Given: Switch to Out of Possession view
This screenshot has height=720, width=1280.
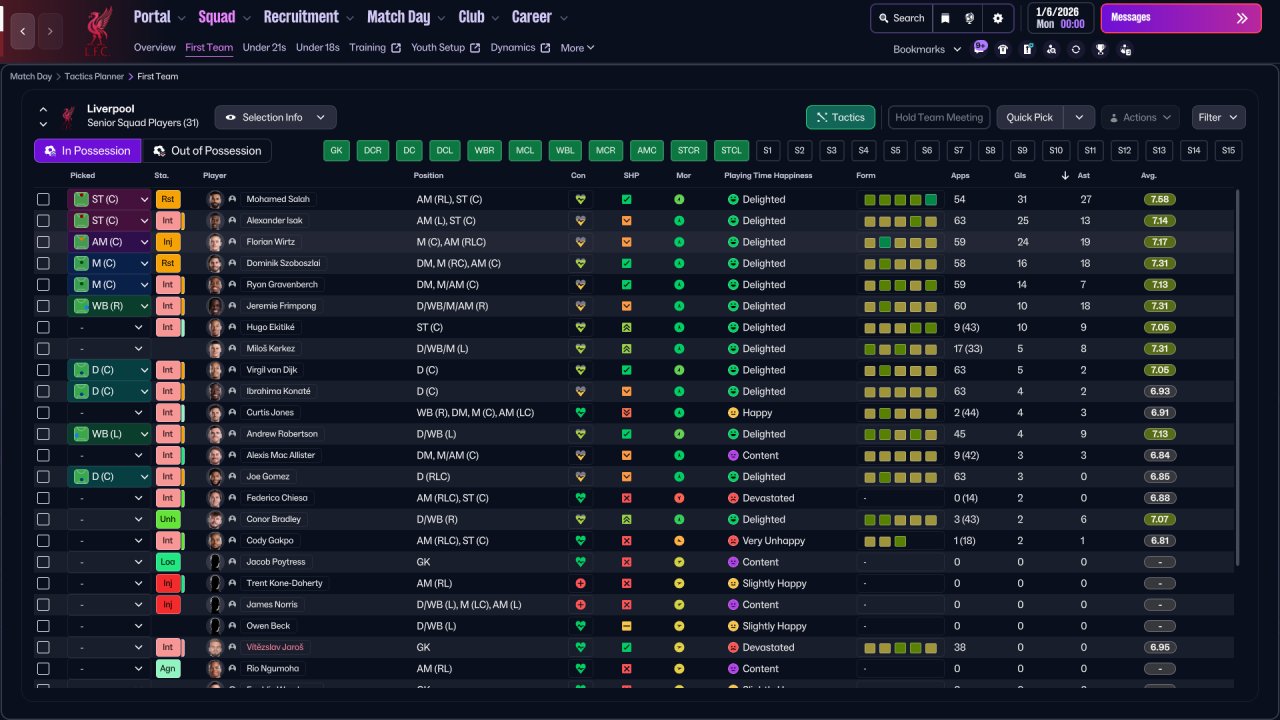Looking at the screenshot, I should tap(207, 151).
